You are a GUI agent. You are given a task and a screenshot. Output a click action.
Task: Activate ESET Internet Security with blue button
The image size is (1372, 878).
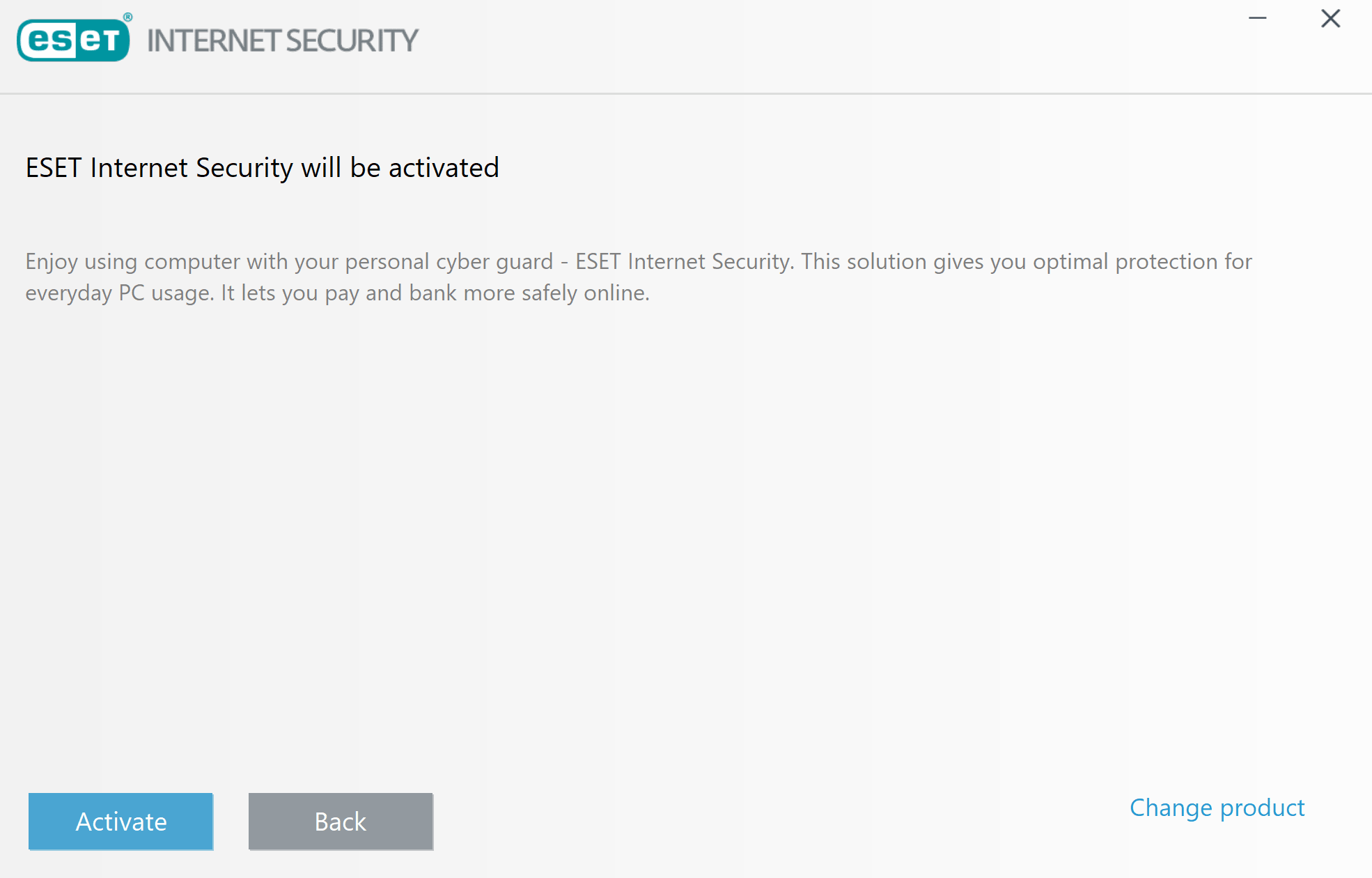[120, 822]
